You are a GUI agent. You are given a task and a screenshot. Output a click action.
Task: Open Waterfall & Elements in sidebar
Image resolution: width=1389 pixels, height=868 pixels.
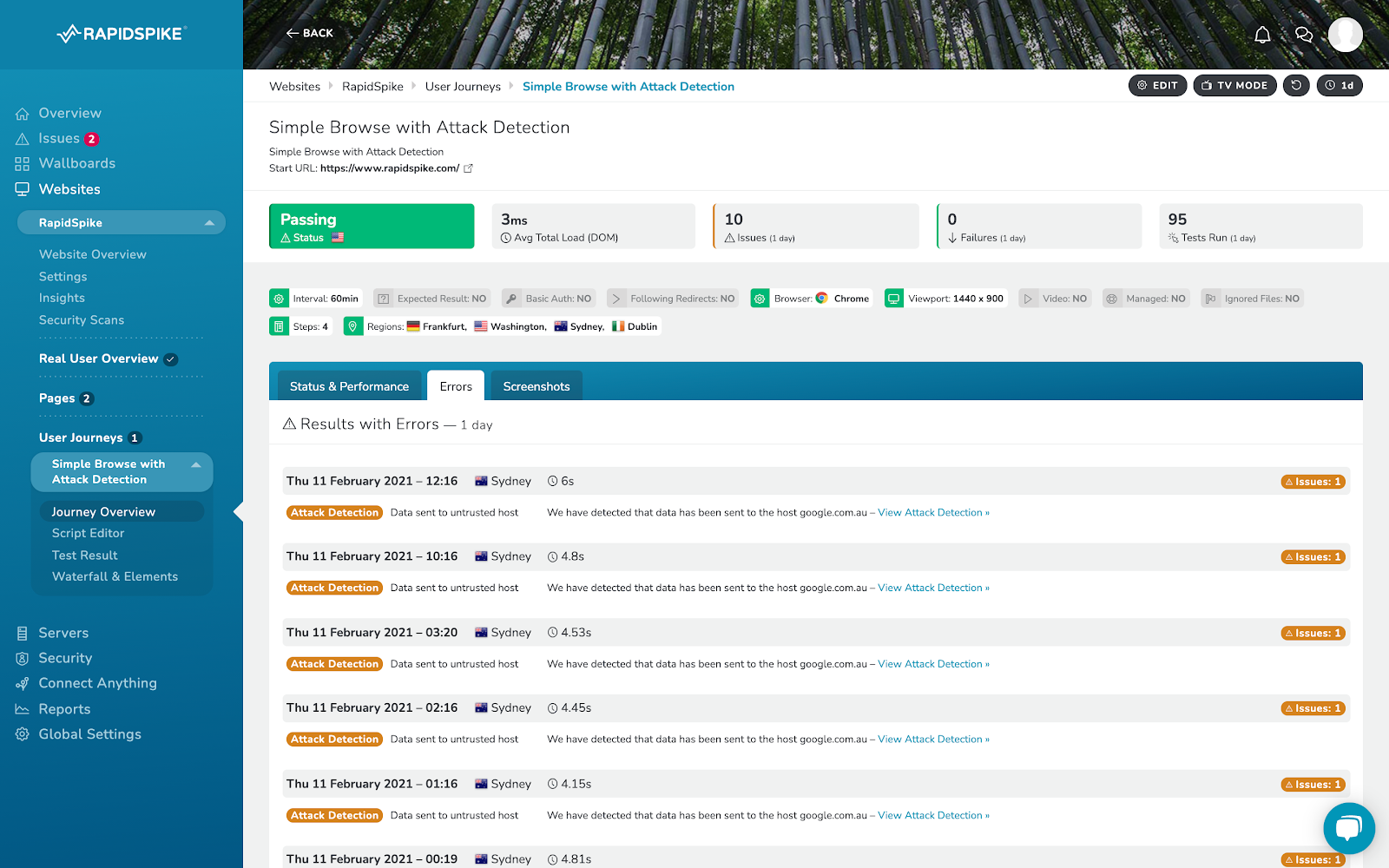pos(115,576)
